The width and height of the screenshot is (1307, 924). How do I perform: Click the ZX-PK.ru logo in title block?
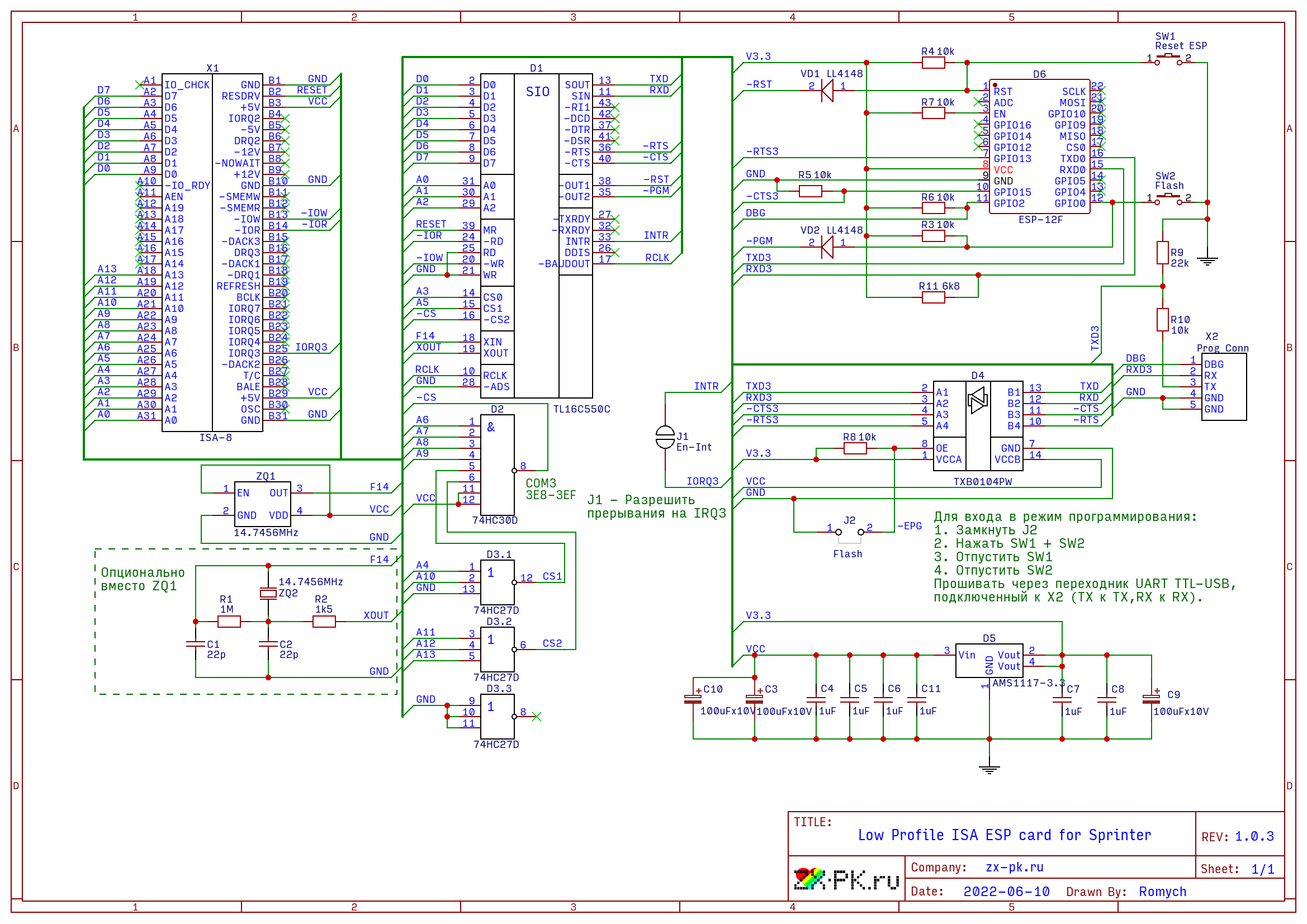tap(846, 879)
